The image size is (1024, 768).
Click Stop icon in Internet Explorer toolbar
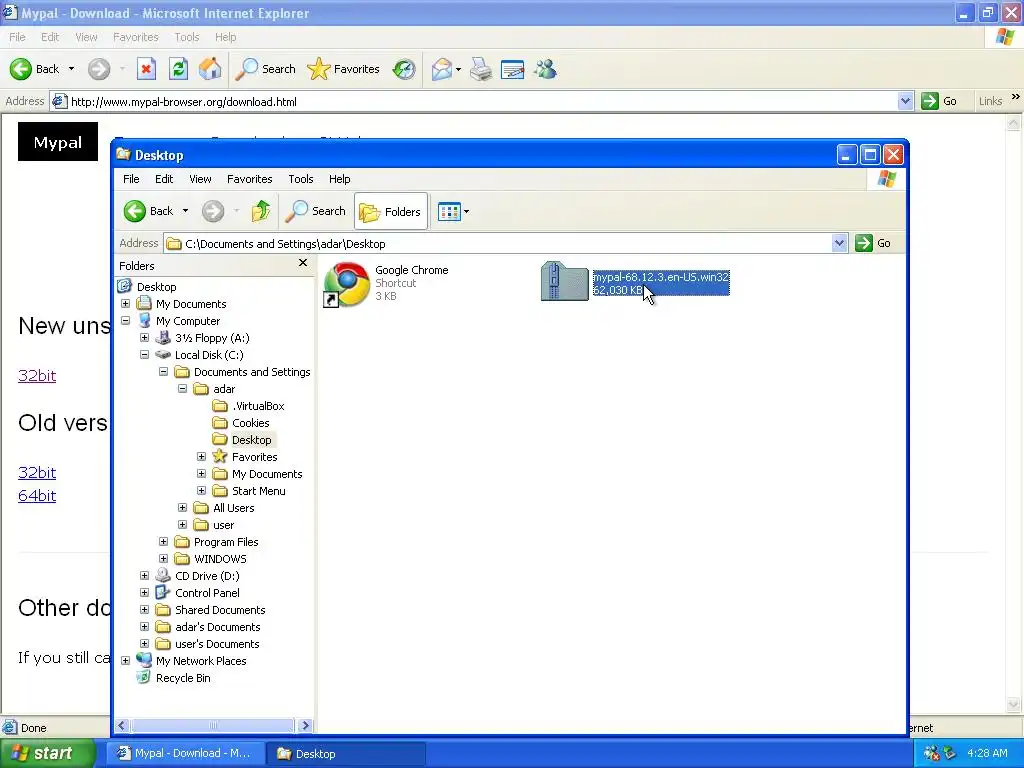(x=146, y=69)
